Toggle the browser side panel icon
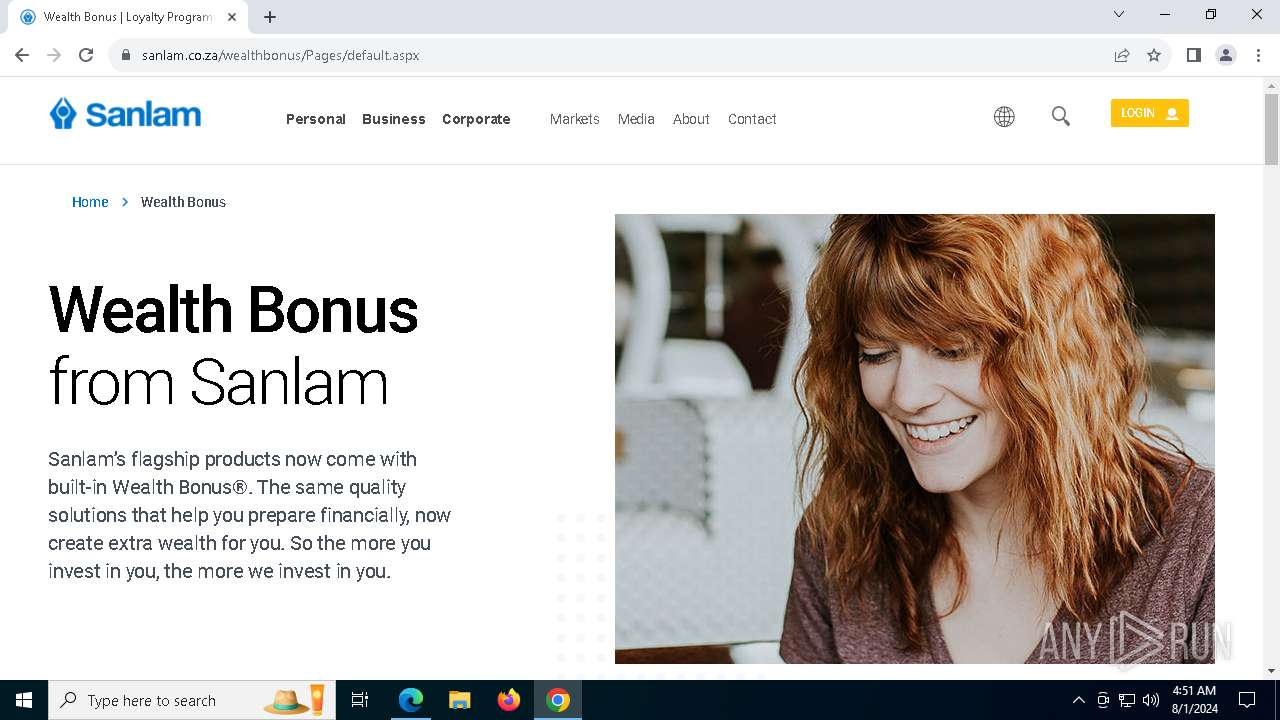This screenshot has width=1280, height=720. coord(1194,55)
